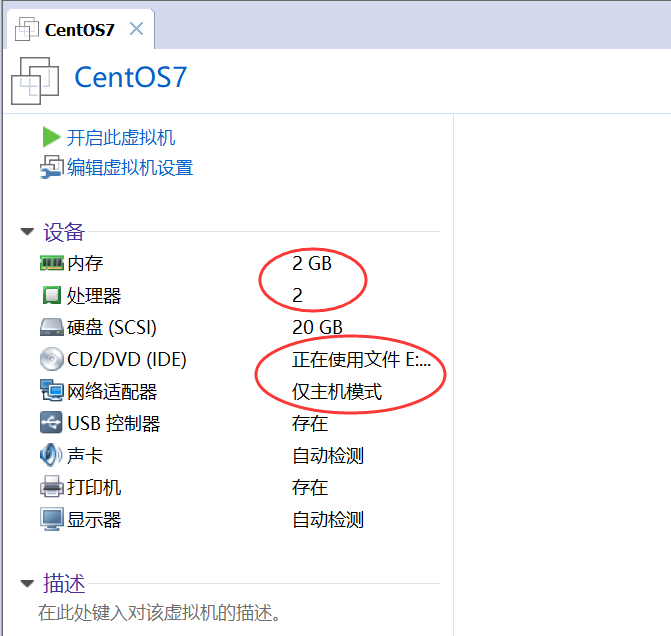This screenshot has height=636, width=671.
Task: Select the 打印机 label
Action: [x=94, y=487]
